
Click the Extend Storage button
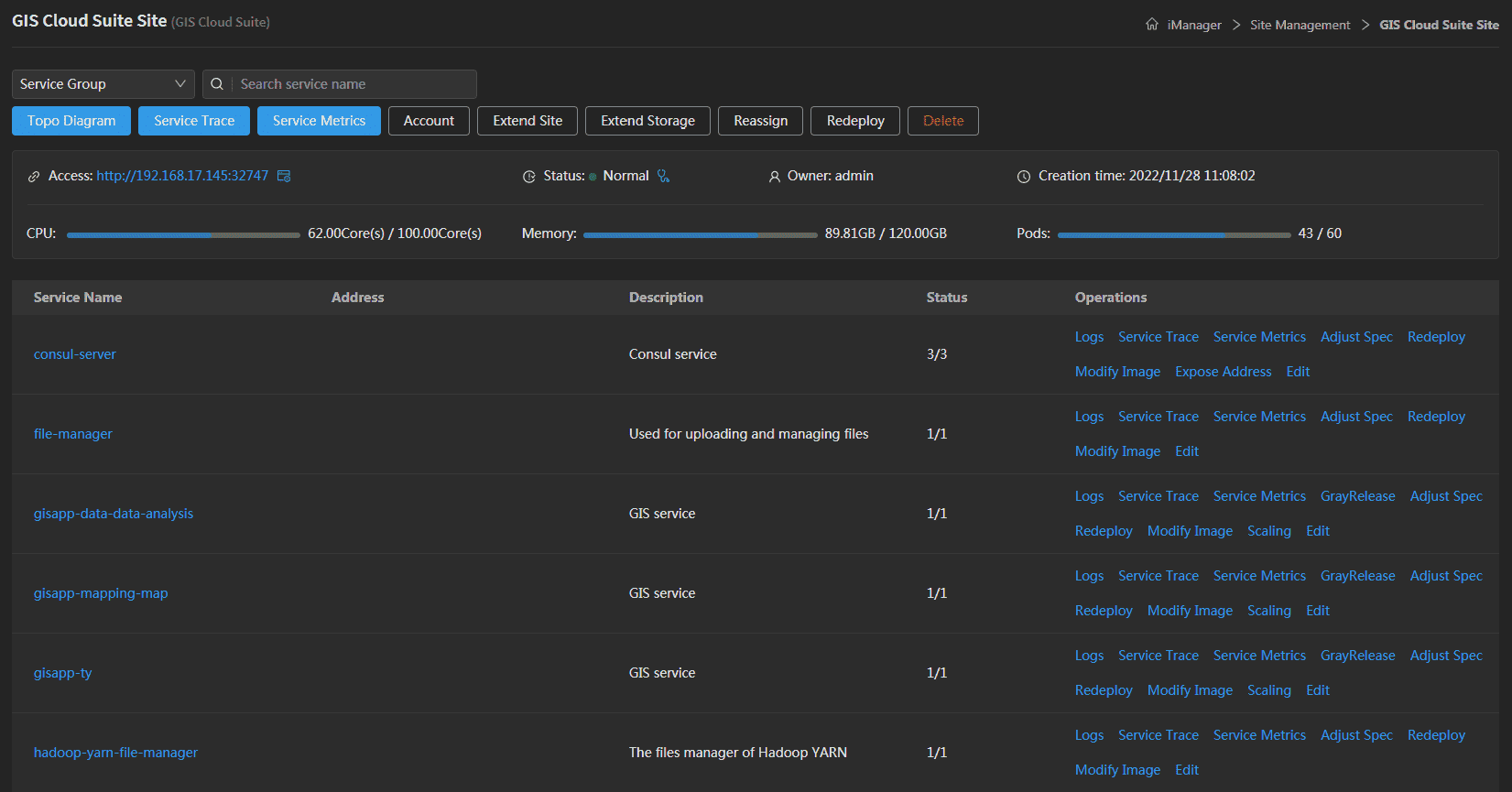tap(647, 121)
